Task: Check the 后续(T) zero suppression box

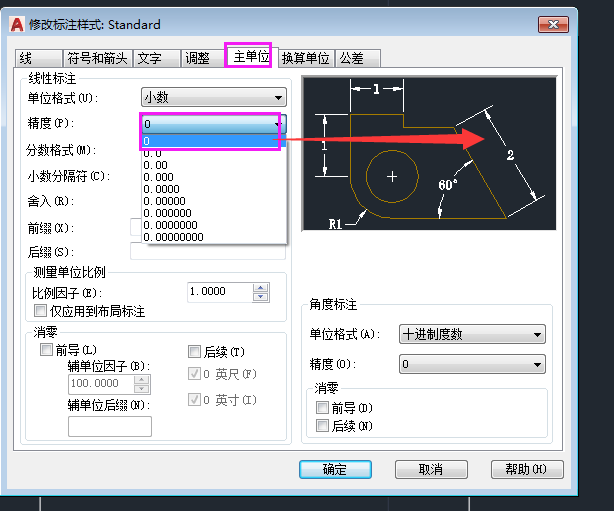Action: pos(194,352)
